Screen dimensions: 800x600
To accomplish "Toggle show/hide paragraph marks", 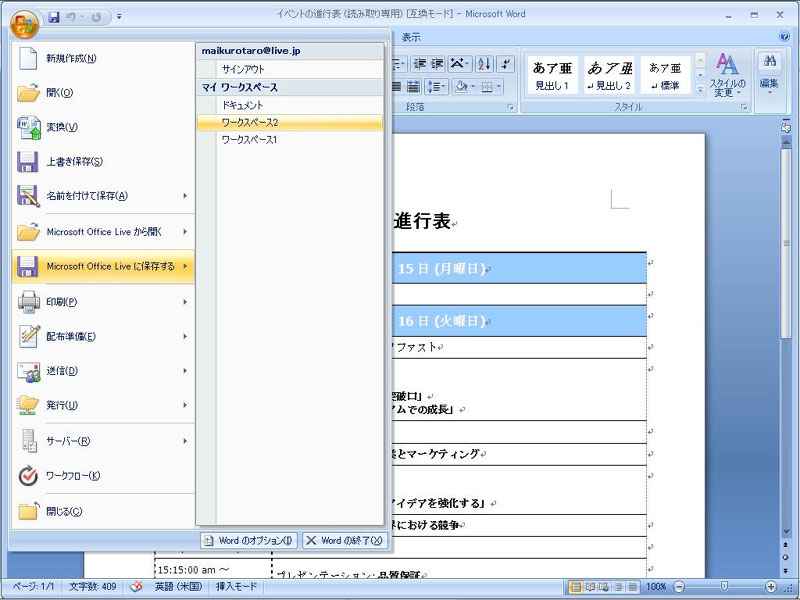I will (506, 64).
